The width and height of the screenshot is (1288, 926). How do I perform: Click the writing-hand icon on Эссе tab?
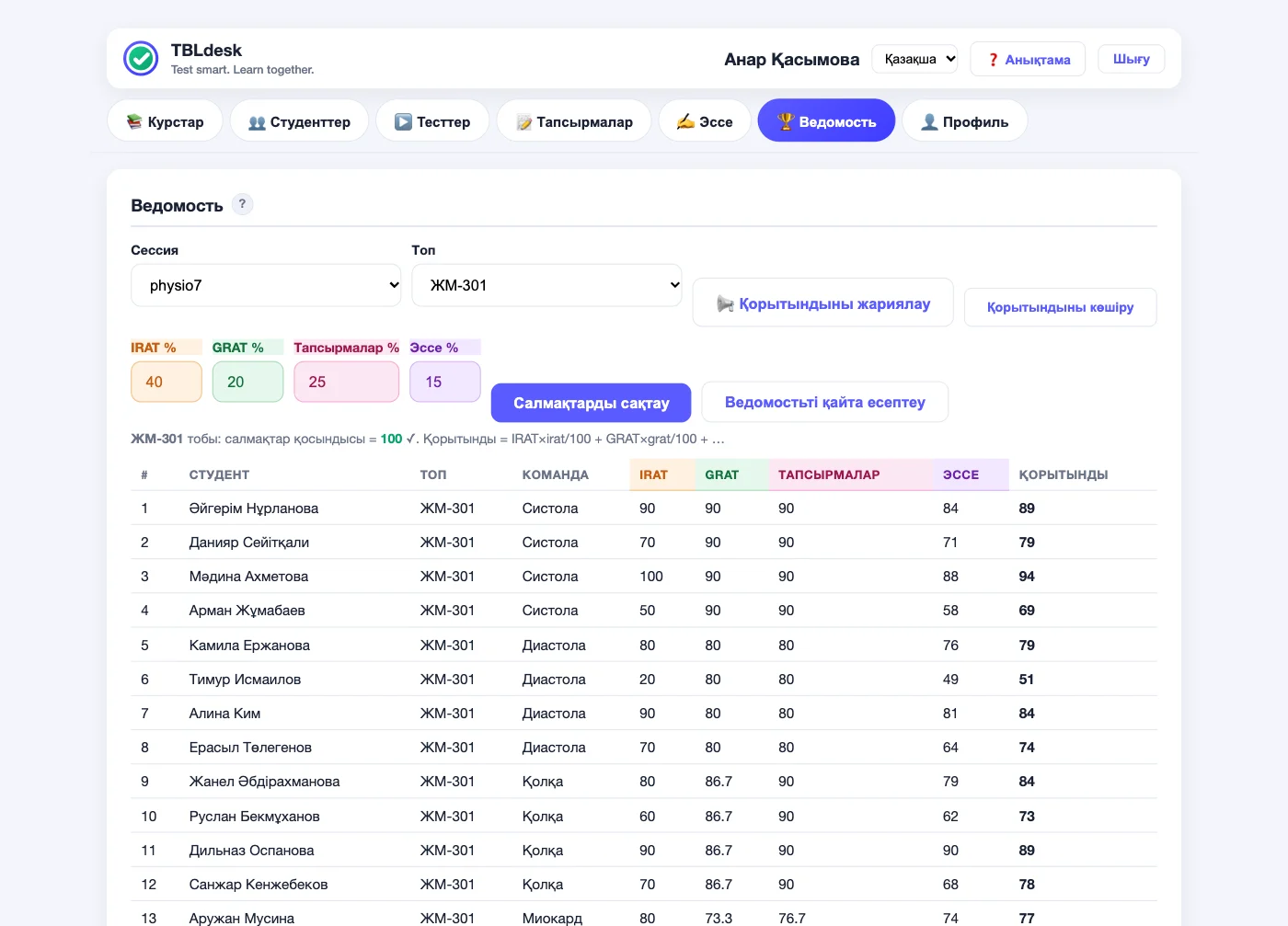(x=685, y=121)
